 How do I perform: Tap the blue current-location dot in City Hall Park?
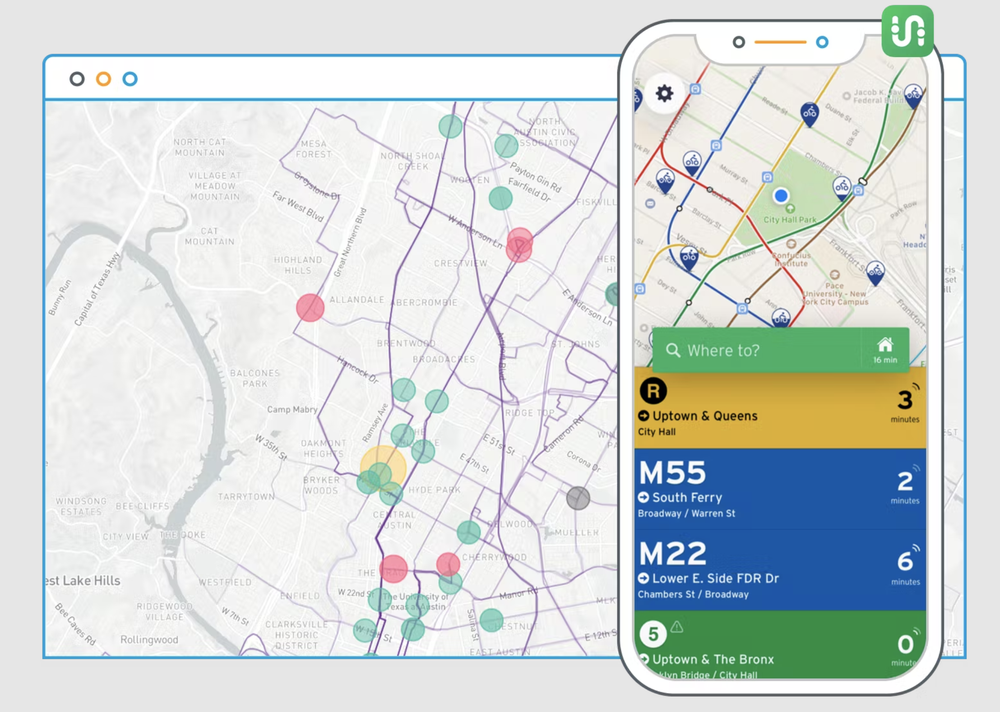point(781,195)
